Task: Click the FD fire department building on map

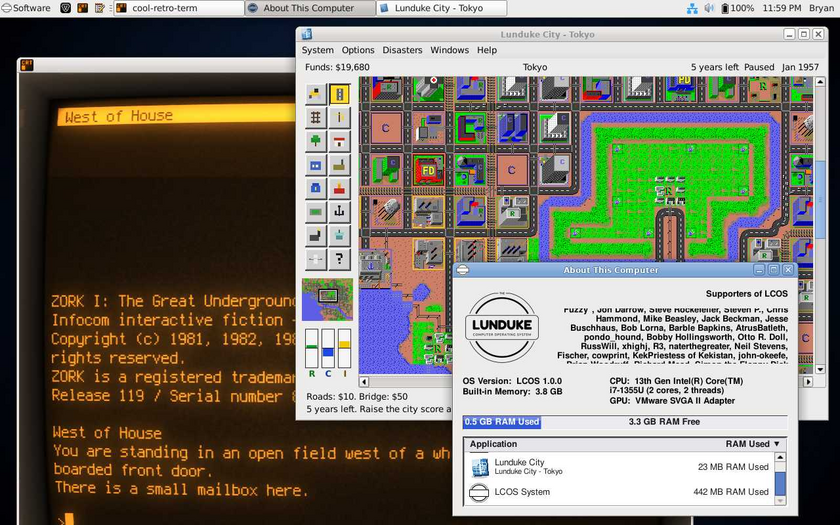Action: coord(428,170)
